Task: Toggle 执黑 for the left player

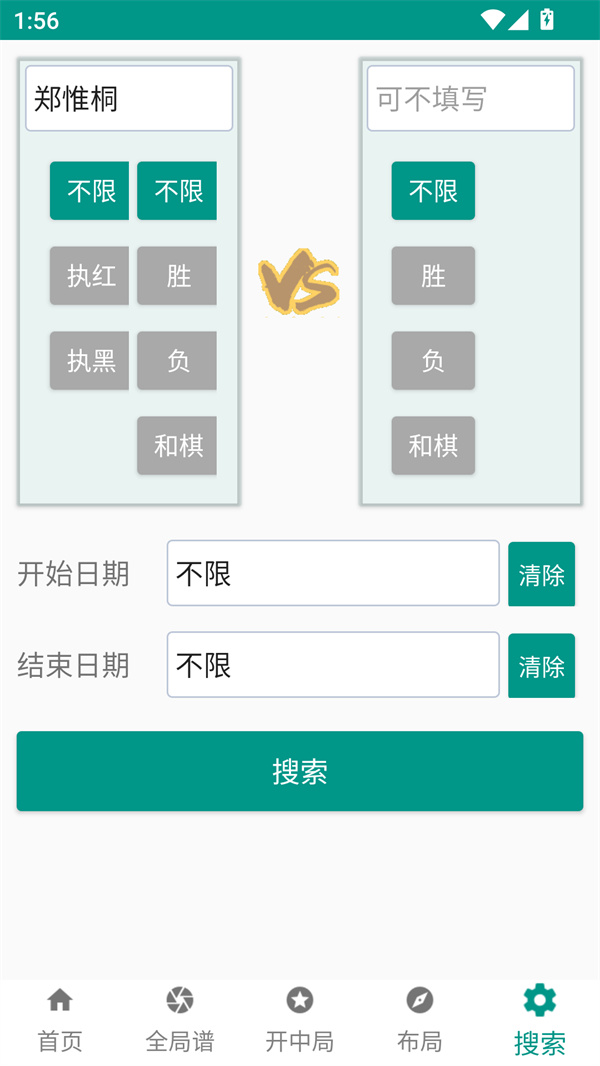Action: point(89,361)
